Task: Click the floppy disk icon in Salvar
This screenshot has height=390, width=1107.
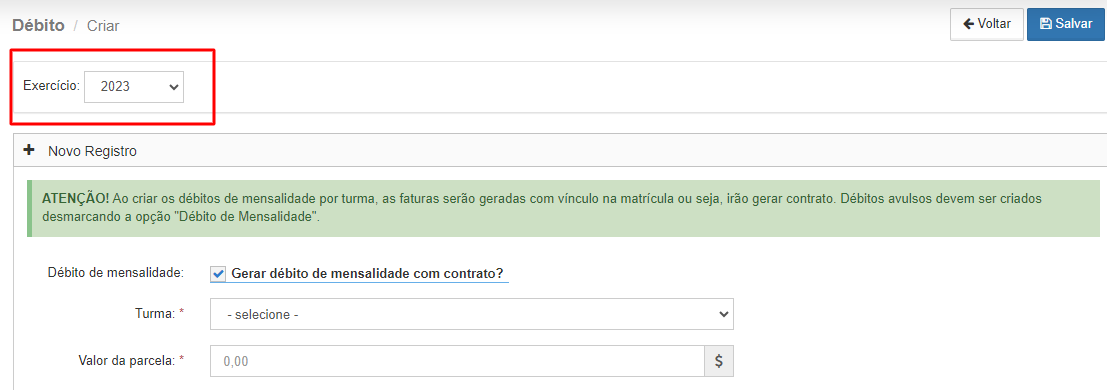Action: (x=1046, y=24)
